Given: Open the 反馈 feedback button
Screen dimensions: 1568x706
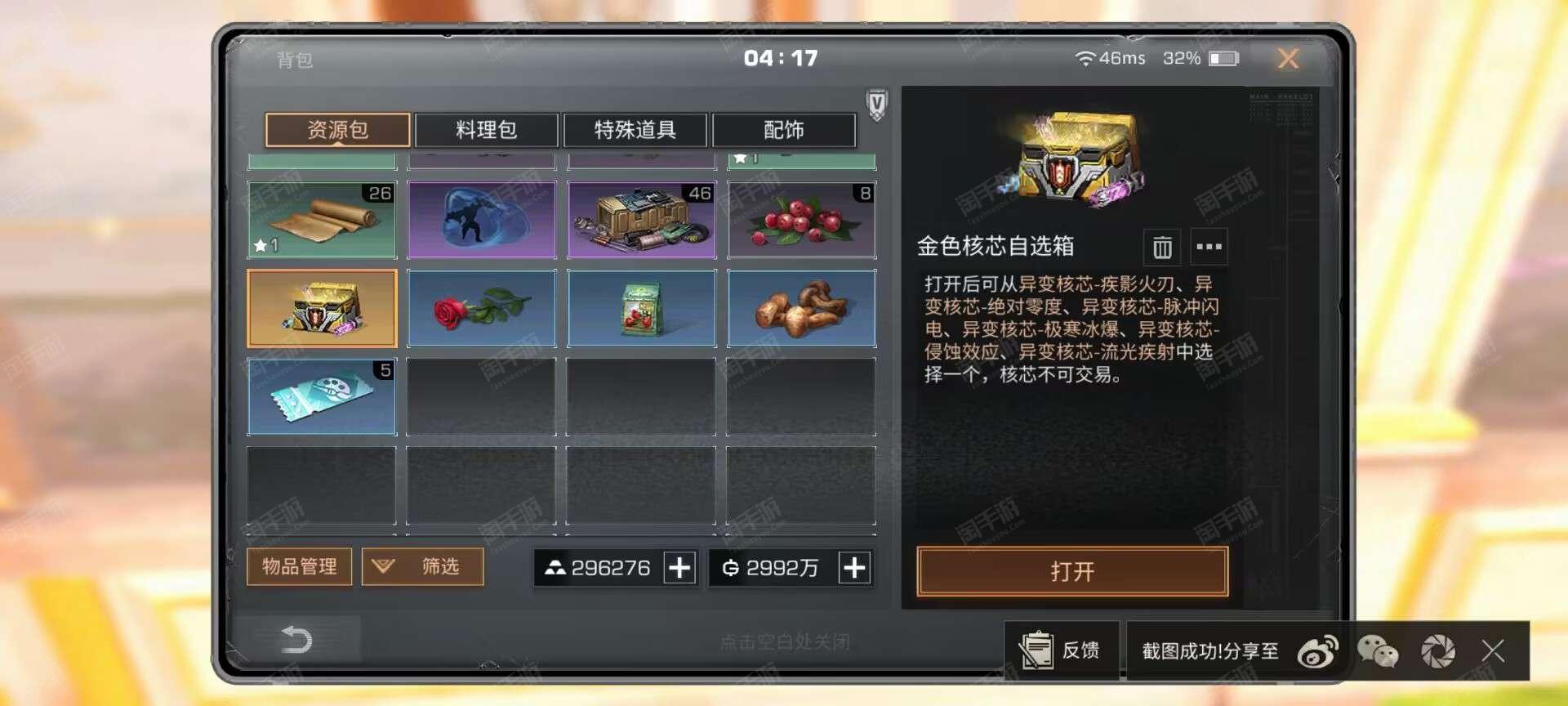Looking at the screenshot, I should coord(1062,650).
